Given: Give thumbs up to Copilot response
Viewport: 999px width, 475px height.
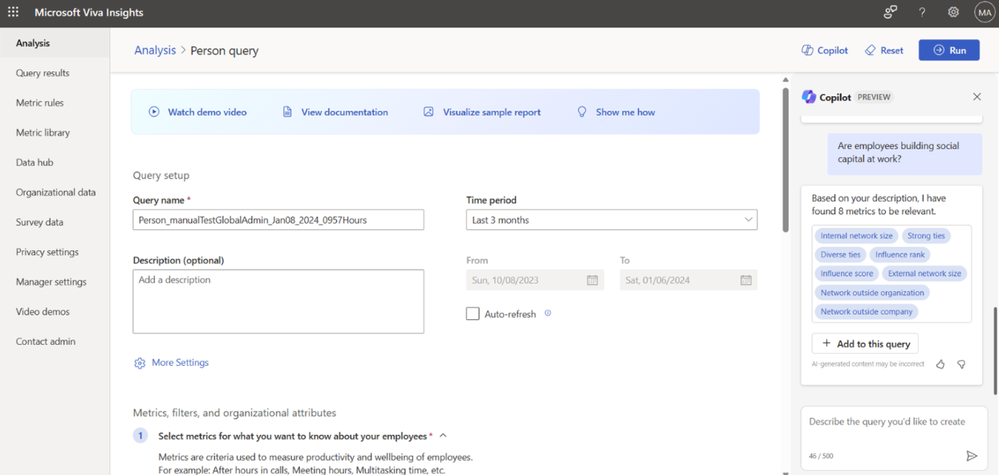Looking at the screenshot, I should coord(940,364).
